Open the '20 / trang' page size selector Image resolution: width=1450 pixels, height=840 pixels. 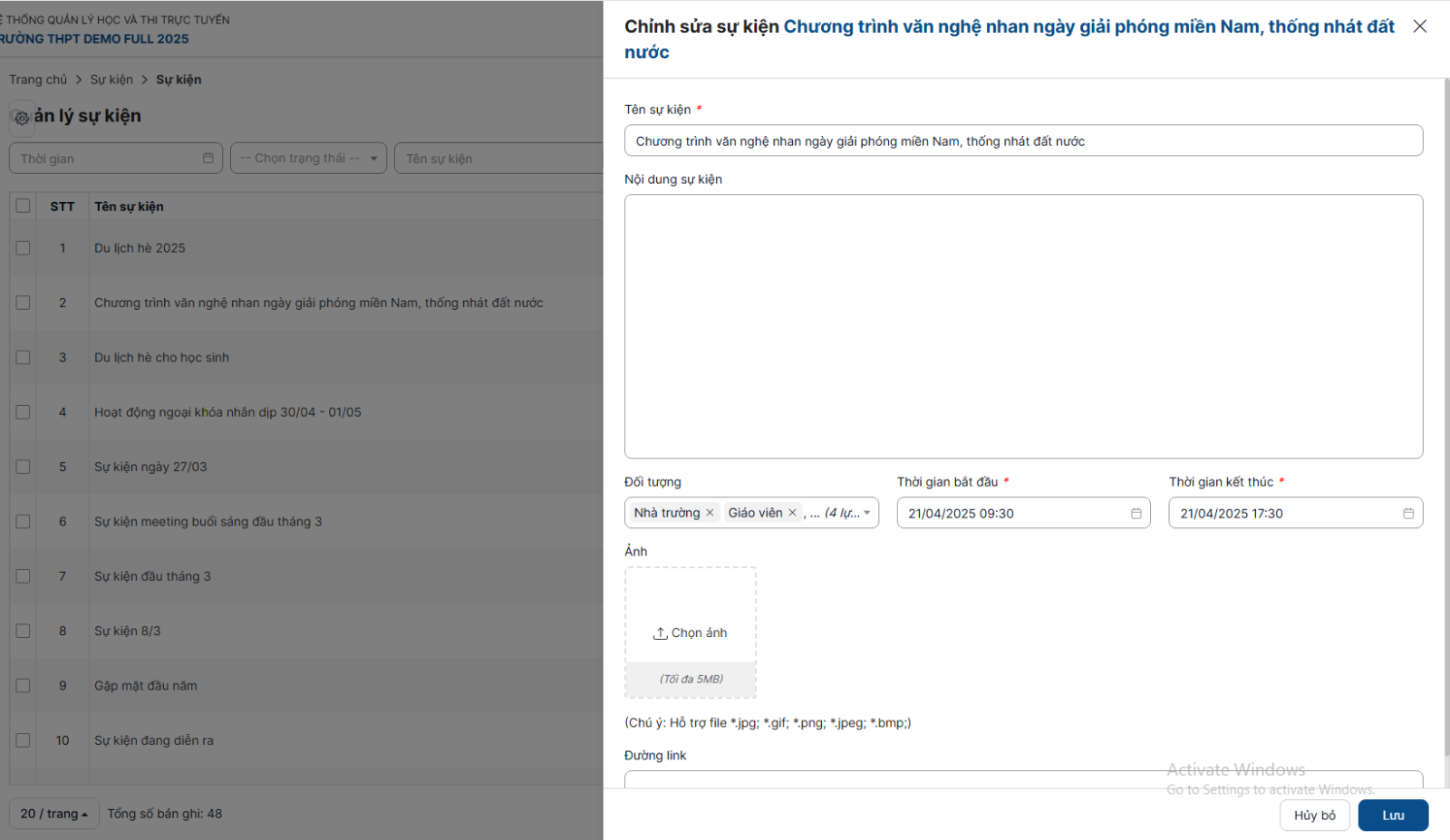point(53,814)
